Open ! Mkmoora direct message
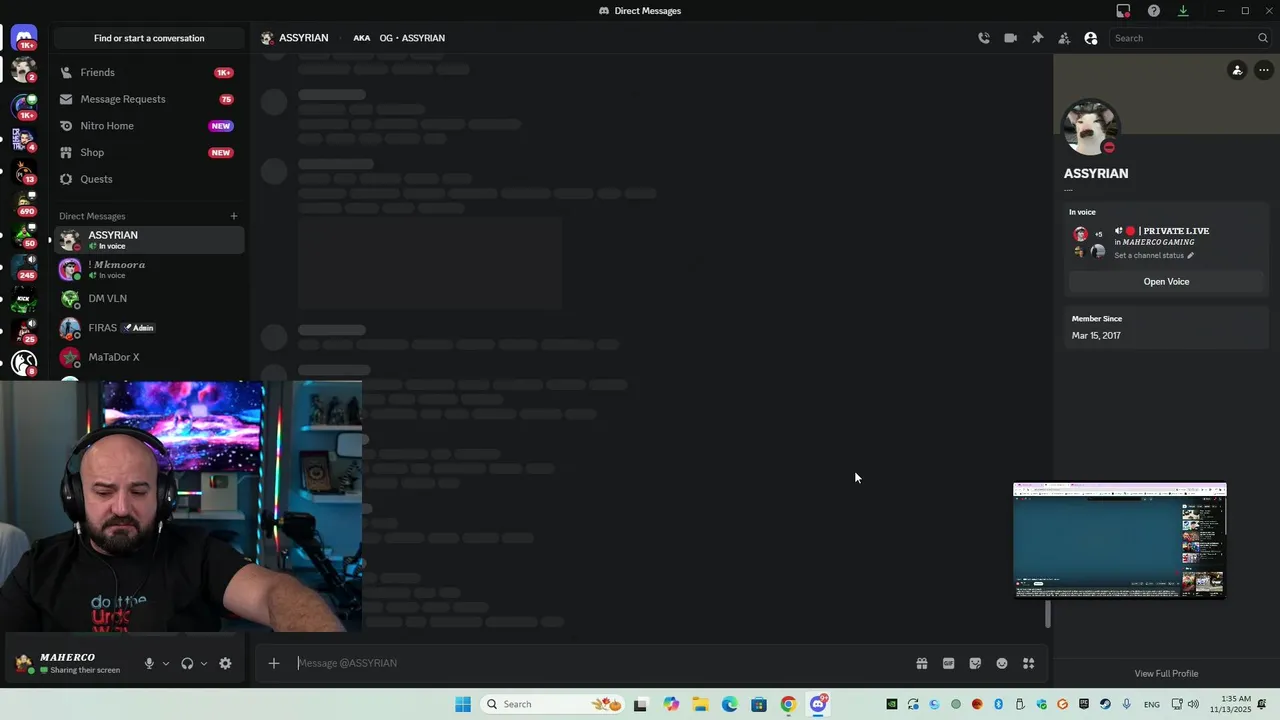Viewport: 1280px width, 720px height. click(149, 269)
